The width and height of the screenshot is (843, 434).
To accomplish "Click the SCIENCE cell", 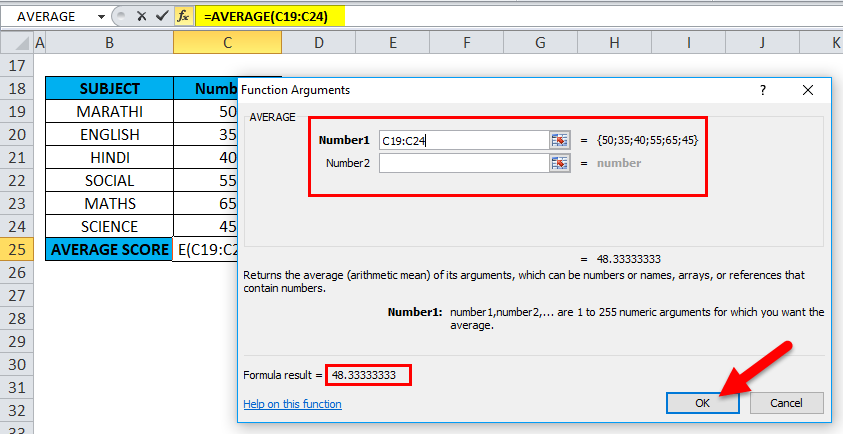I will pos(109,226).
